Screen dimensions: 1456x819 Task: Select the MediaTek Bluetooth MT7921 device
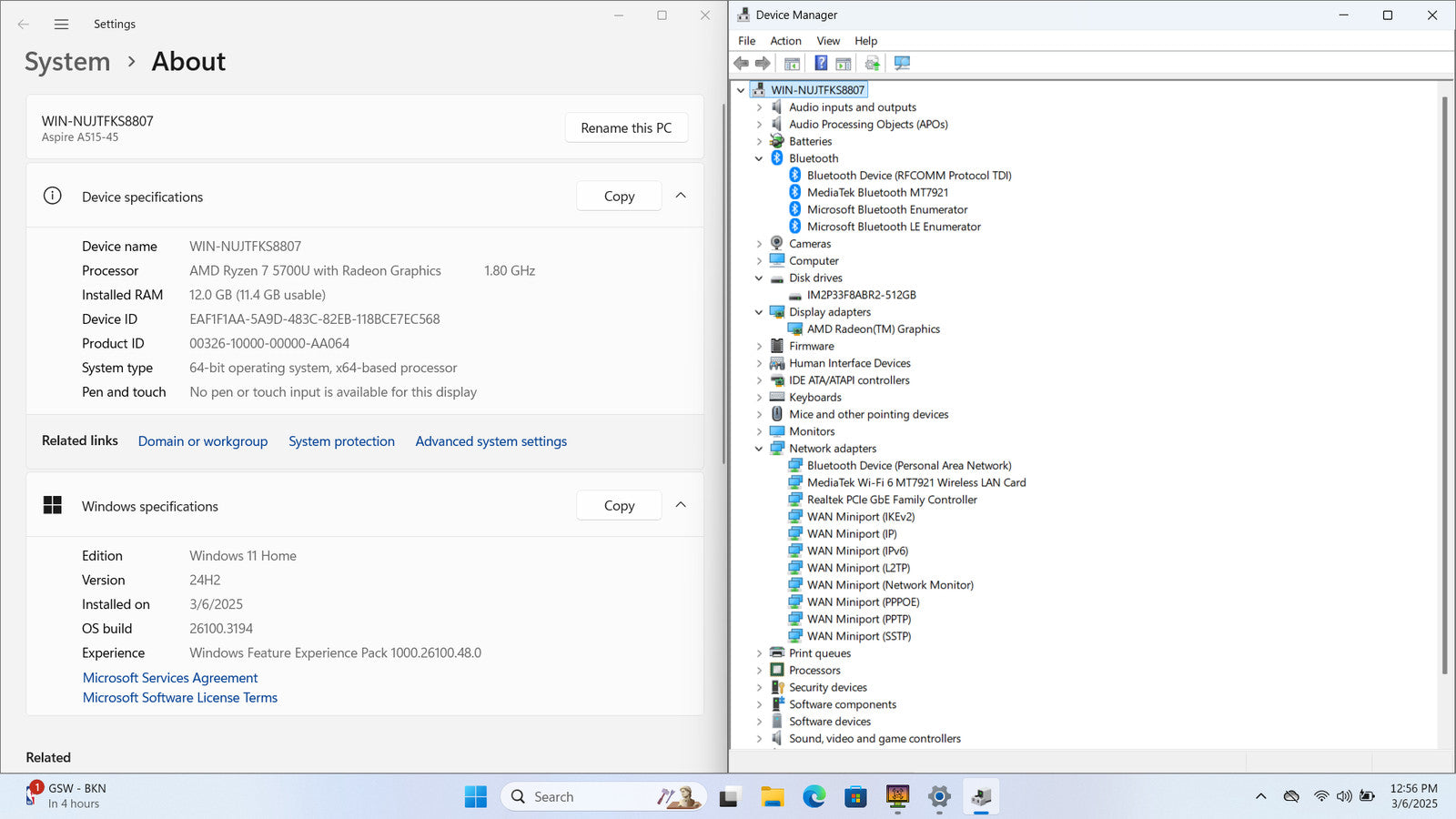[877, 193]
